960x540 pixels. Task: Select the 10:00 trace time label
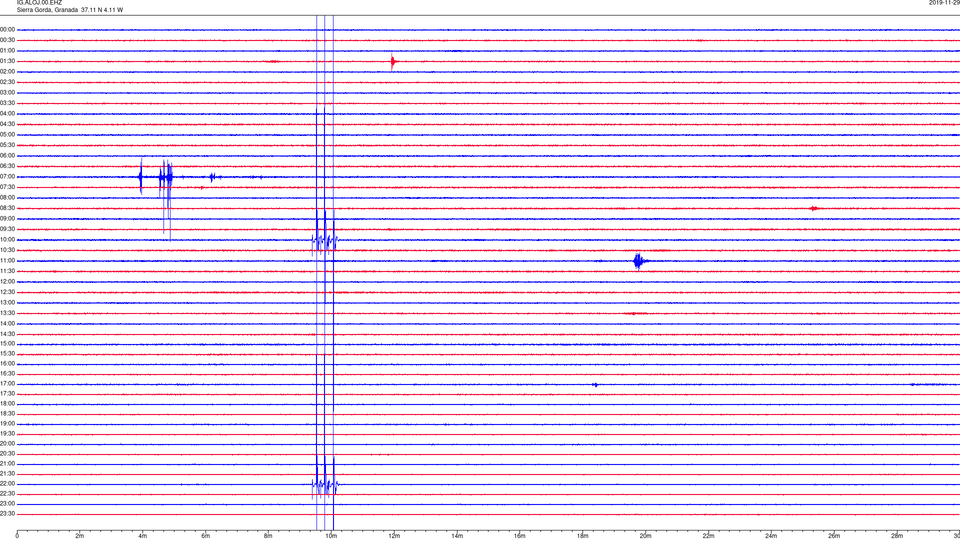click(7, 239)
